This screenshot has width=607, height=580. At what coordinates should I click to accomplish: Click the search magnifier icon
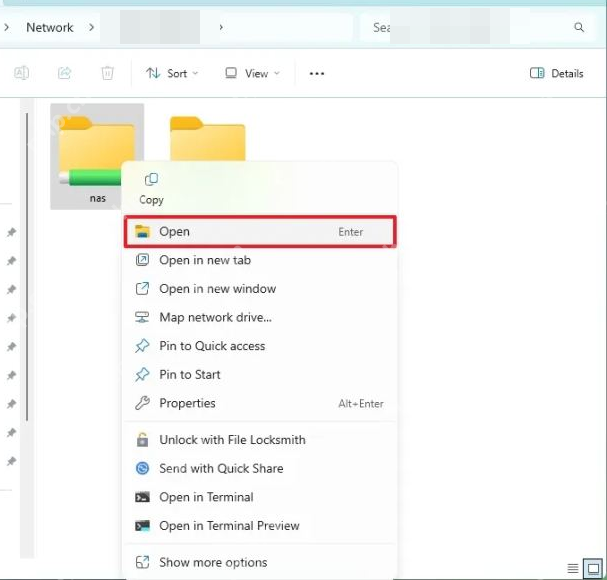[579, 27]
